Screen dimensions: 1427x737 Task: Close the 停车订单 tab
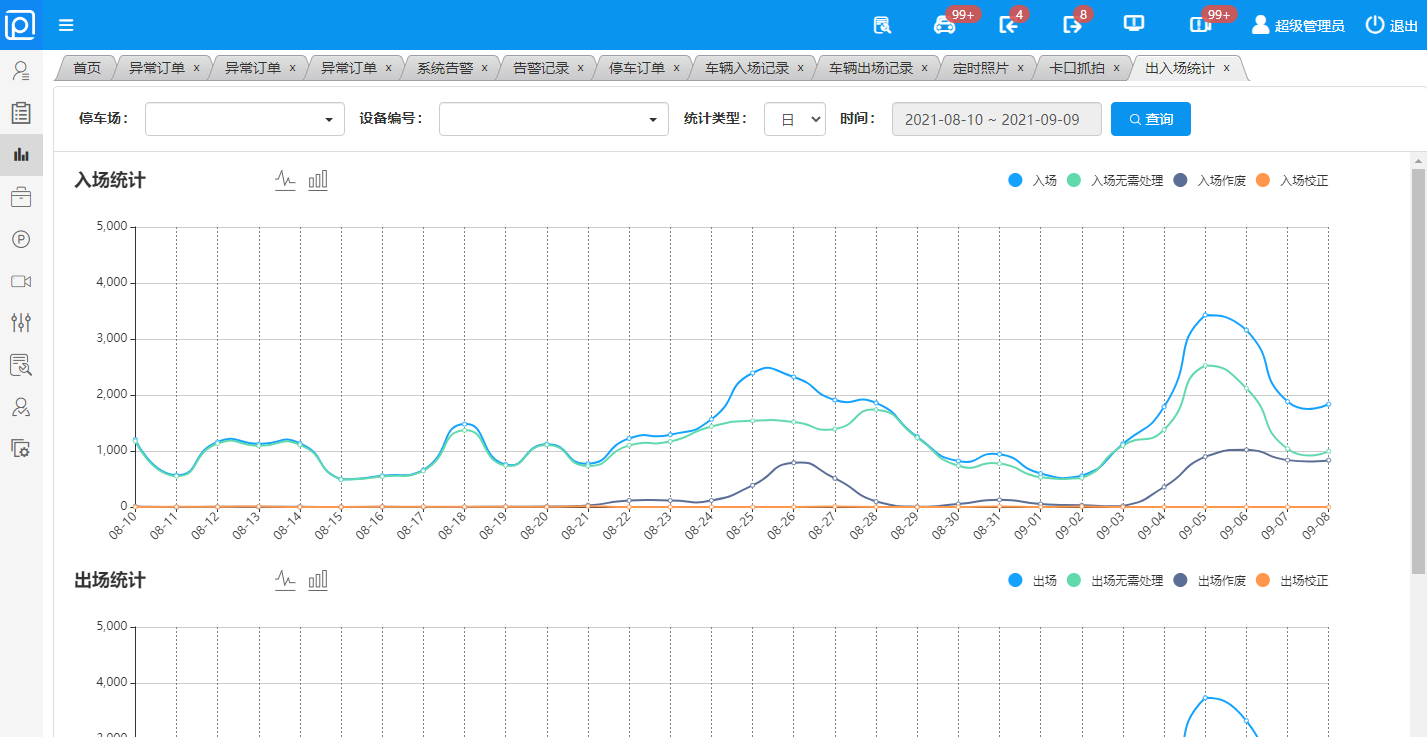pyautogui.click(x=677, y=68)
